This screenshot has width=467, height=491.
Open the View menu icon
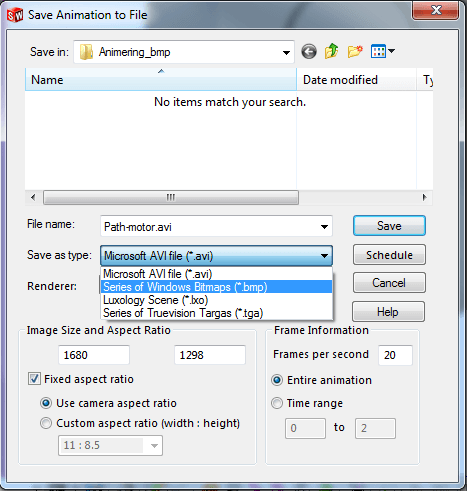click(378, 51)
